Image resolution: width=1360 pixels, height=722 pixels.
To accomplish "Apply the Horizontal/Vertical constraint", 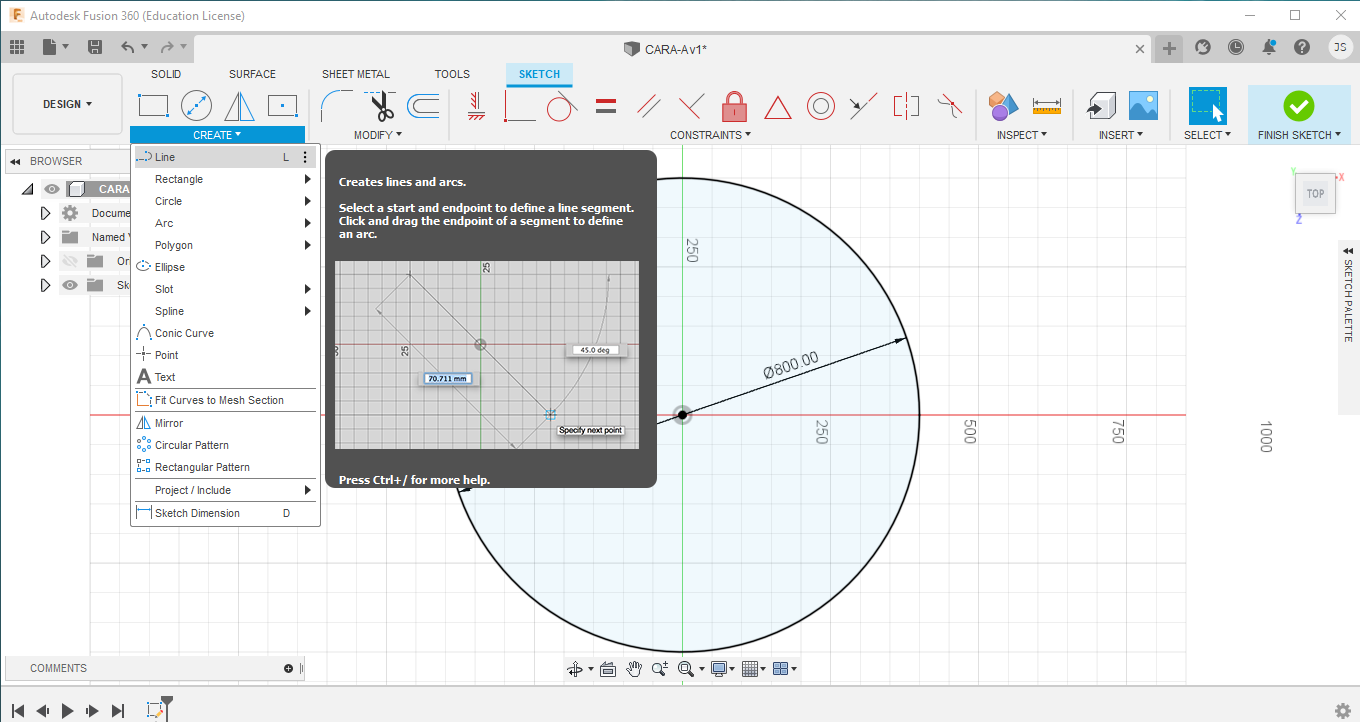I will [477, 105].
